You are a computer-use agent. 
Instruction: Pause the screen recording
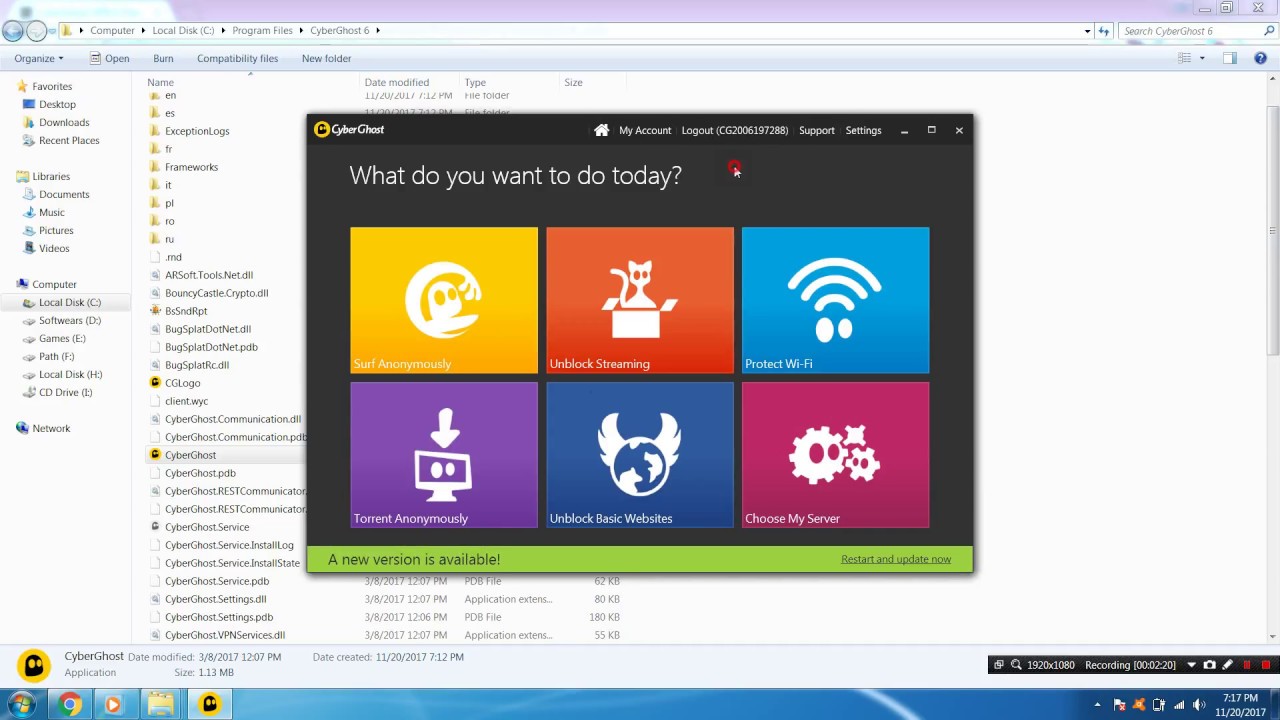[1247, 665]
